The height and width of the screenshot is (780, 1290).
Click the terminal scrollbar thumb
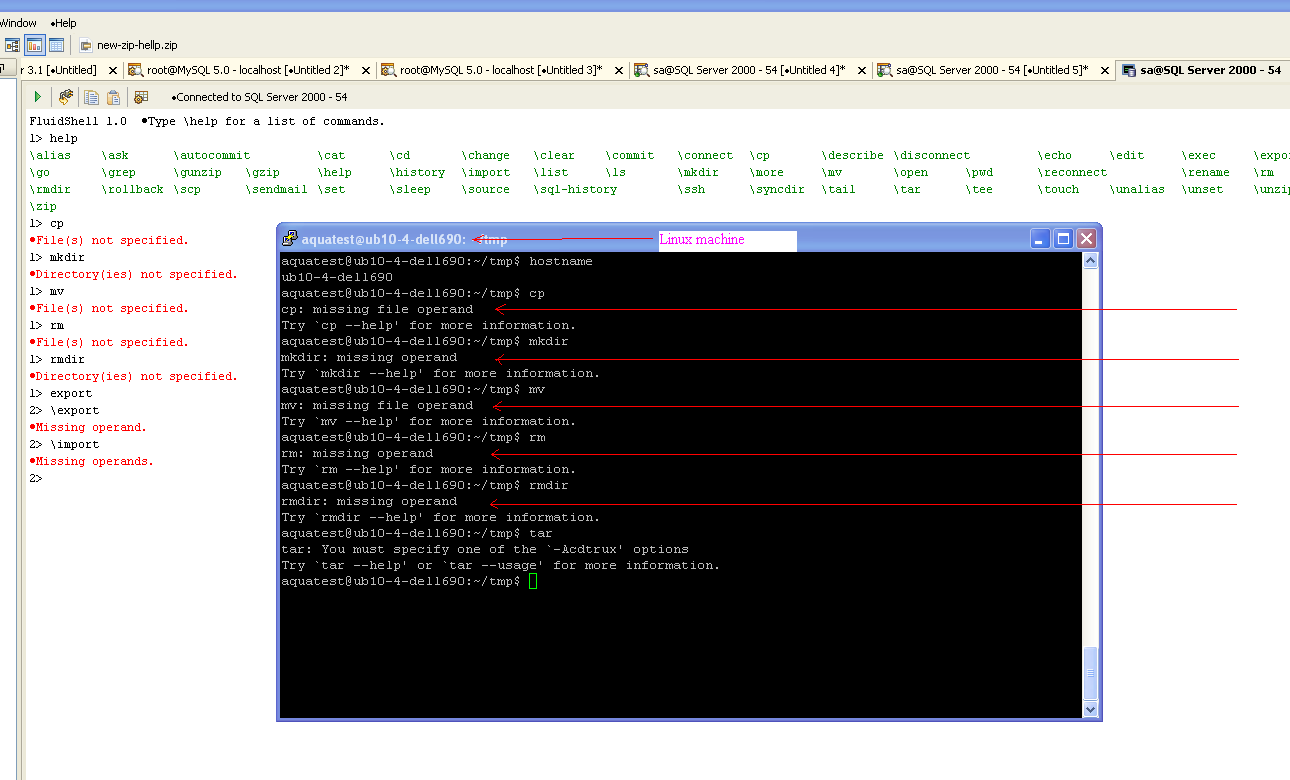tap(1091, 674)
